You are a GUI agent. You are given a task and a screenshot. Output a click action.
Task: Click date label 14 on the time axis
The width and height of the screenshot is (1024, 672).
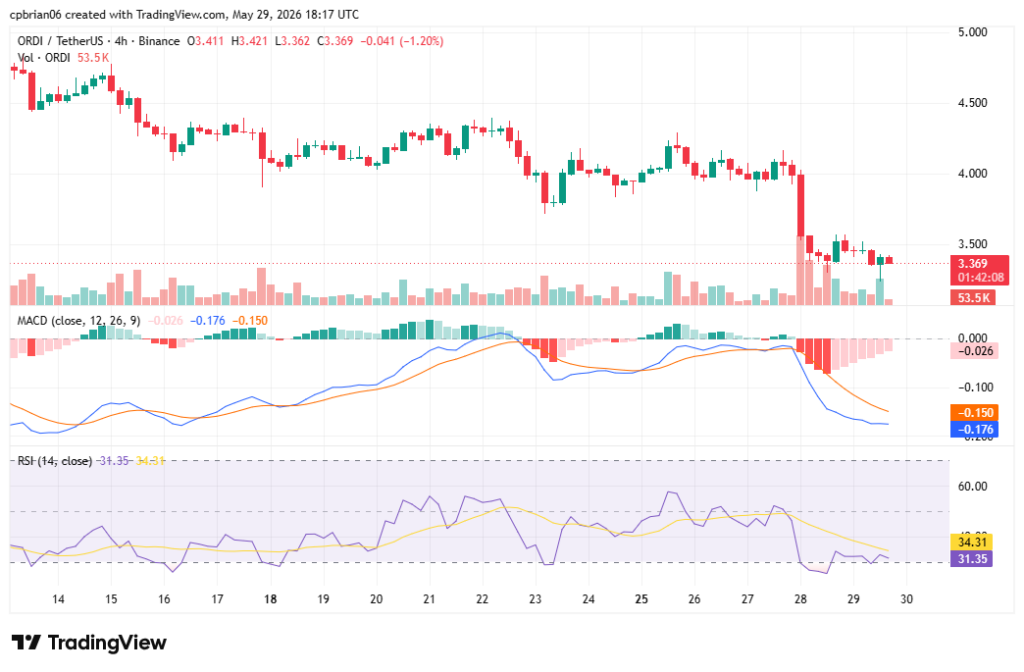58,600
